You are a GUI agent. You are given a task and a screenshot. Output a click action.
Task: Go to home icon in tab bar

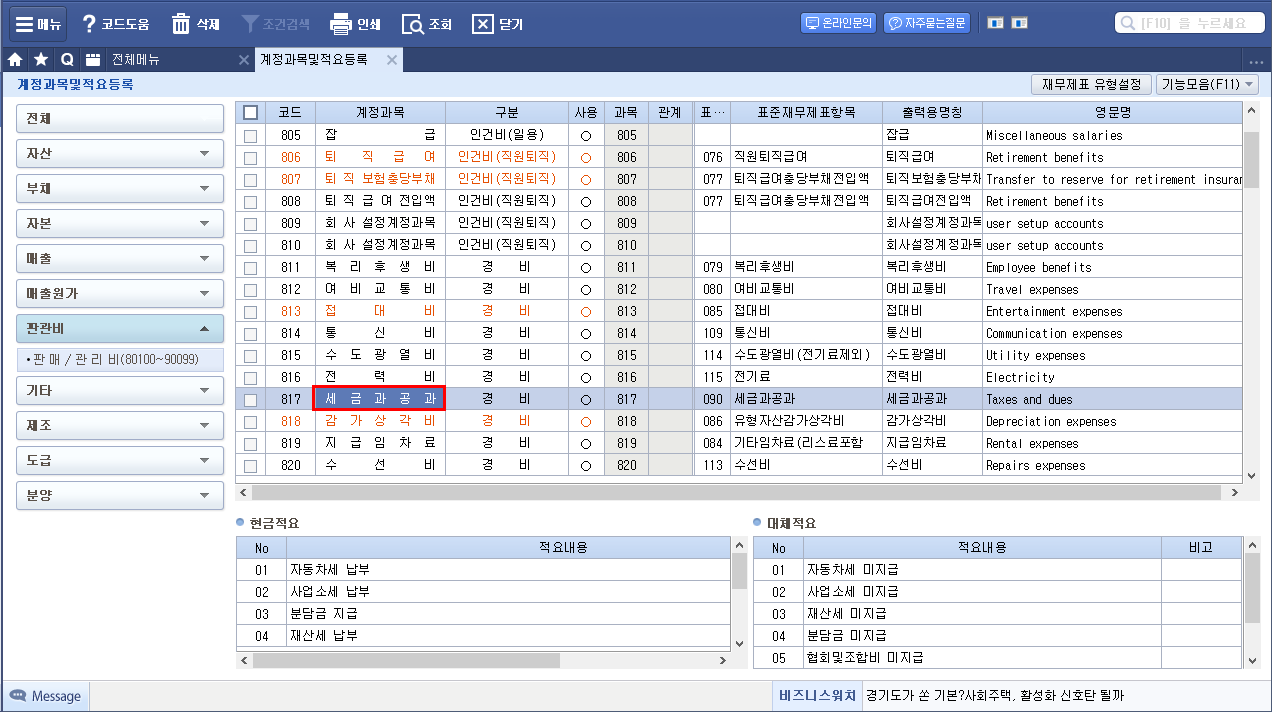tap(15, 60)
